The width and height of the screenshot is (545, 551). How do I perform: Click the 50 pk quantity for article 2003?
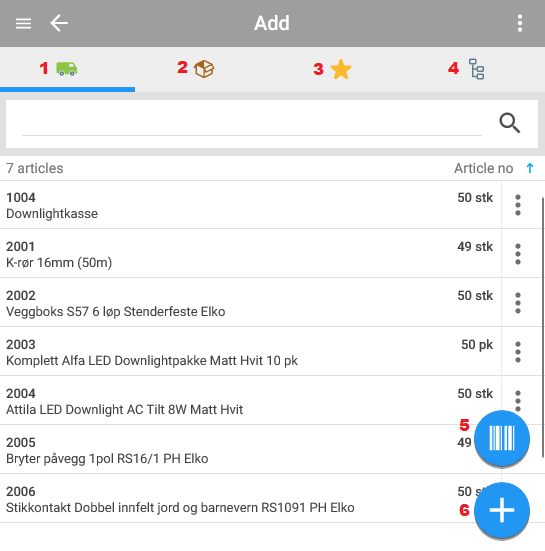[477, 345]
